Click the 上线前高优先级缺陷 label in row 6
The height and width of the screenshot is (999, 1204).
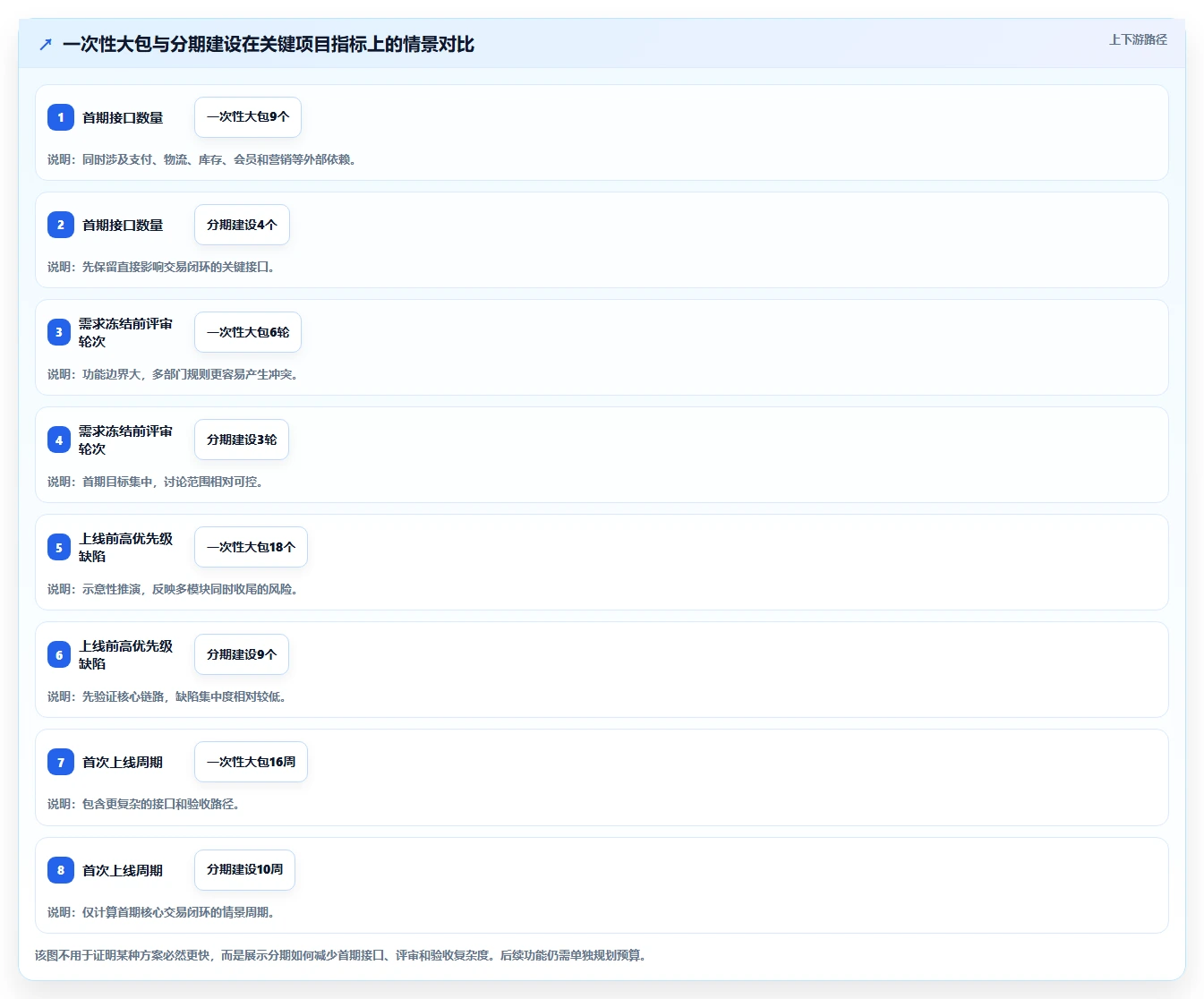tap(125, 654)
